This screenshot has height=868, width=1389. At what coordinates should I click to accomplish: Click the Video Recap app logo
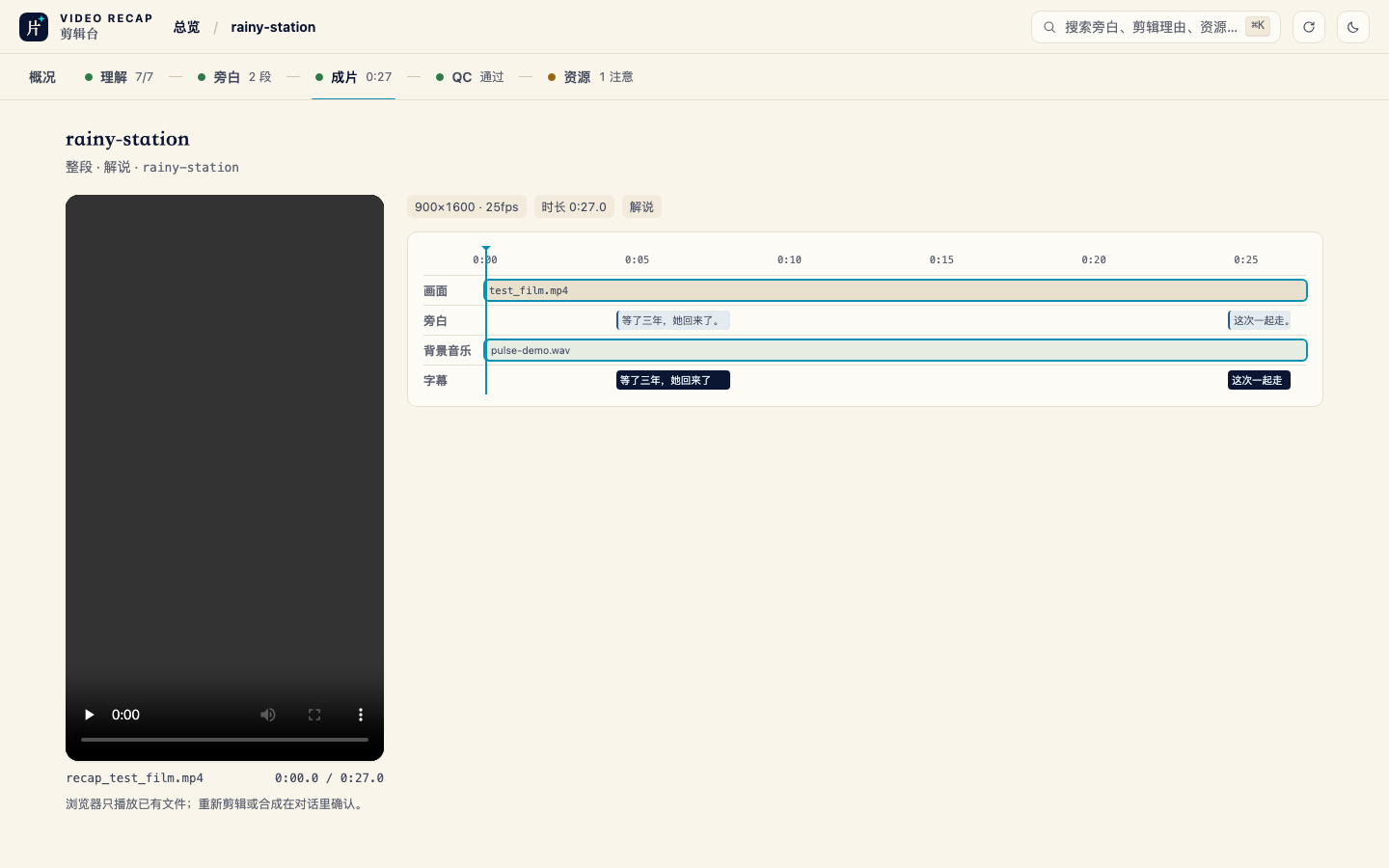point(34,27)
